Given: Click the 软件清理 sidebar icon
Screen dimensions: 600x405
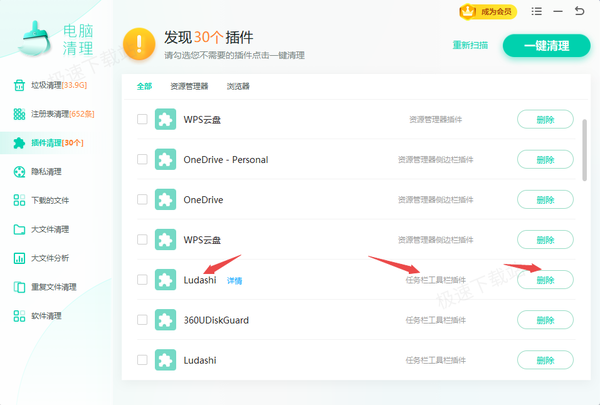Looking at the screenshot, I should (x=19, y=316).
